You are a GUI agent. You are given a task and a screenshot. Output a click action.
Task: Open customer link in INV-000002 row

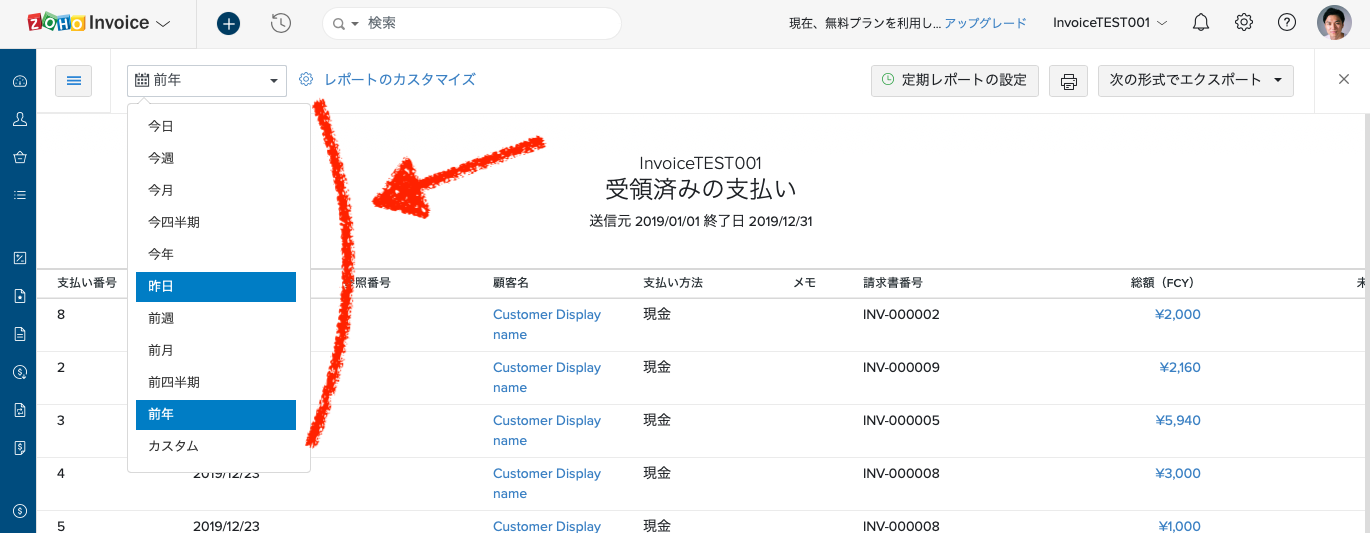click(547, 324)
